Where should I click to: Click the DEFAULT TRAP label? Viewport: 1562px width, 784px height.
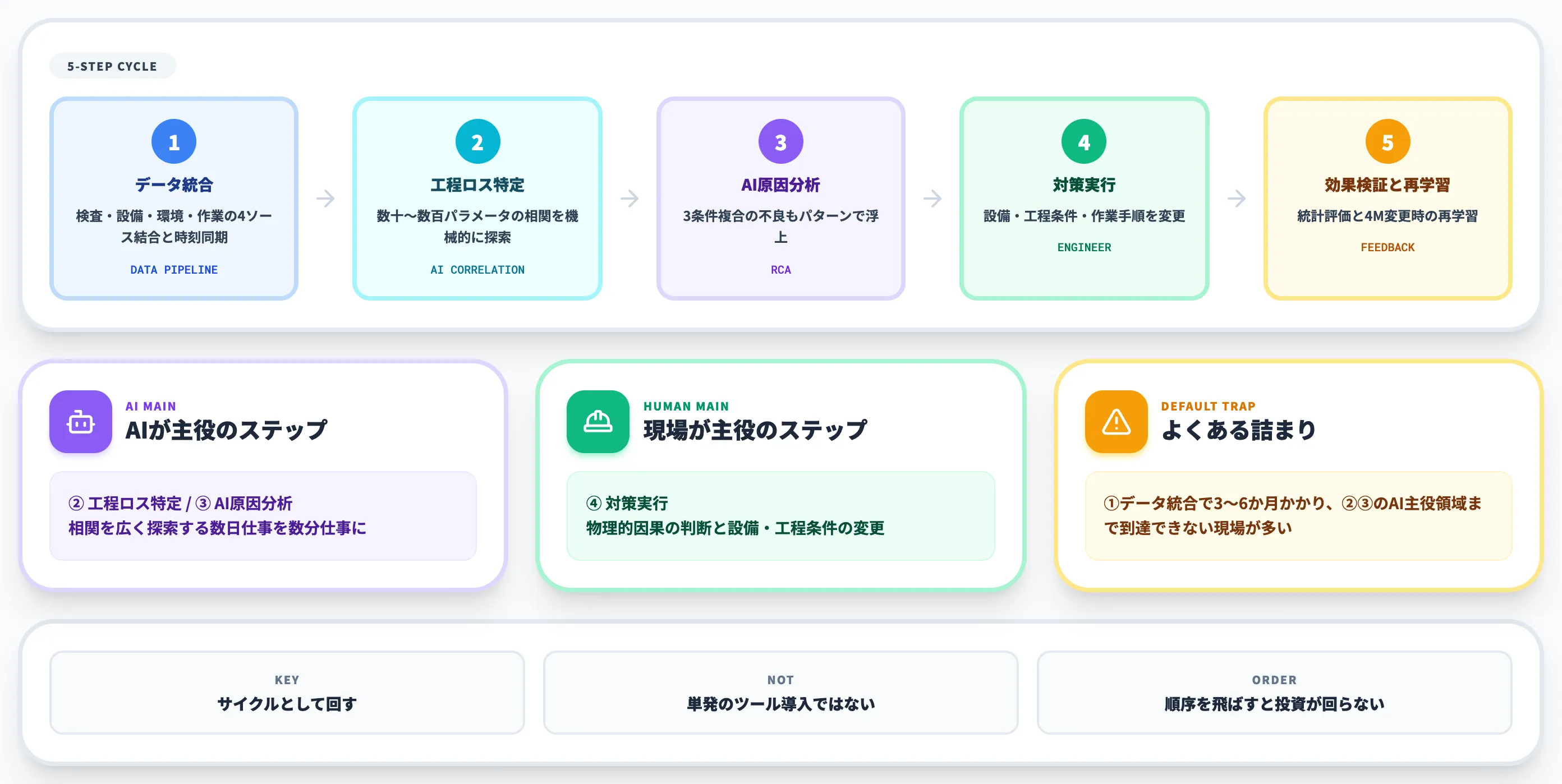pos(1209,407)
